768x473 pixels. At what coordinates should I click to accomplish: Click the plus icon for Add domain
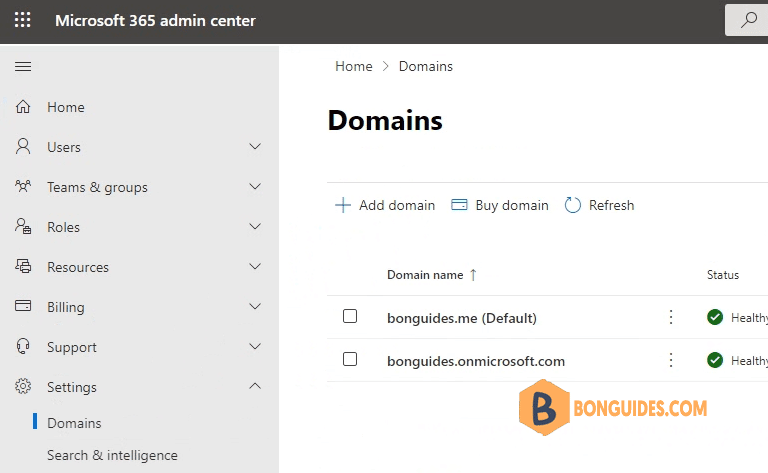[343, 205]
